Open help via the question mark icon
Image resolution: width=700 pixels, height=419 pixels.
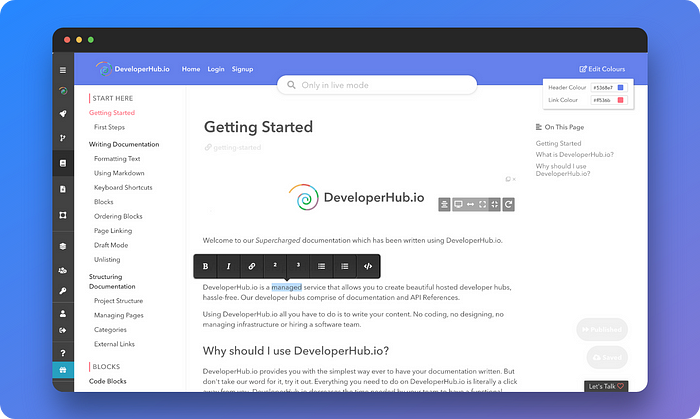(63, 353)
